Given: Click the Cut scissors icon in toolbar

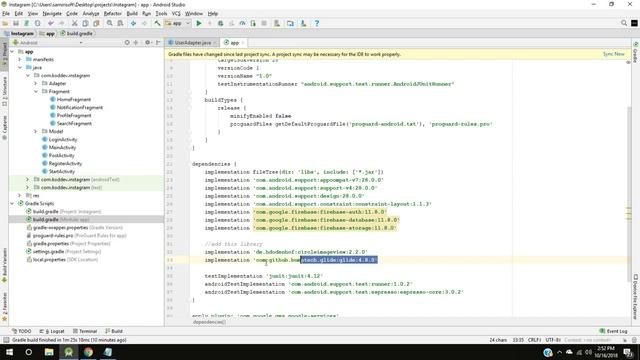Looking at the screenshot, I should (x=75, y=23).
